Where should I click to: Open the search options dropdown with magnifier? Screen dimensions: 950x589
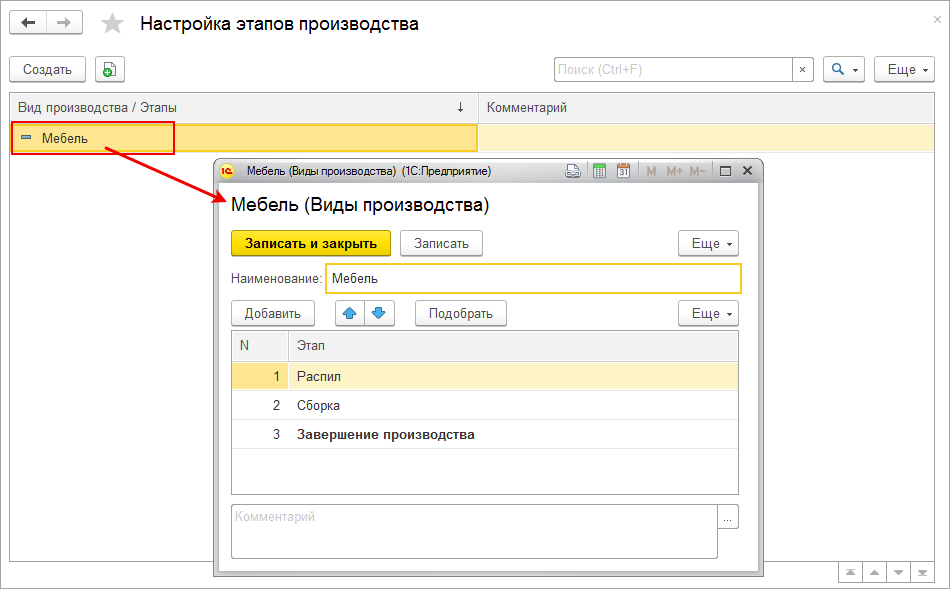pyautogui.click(x=843, y=69)
